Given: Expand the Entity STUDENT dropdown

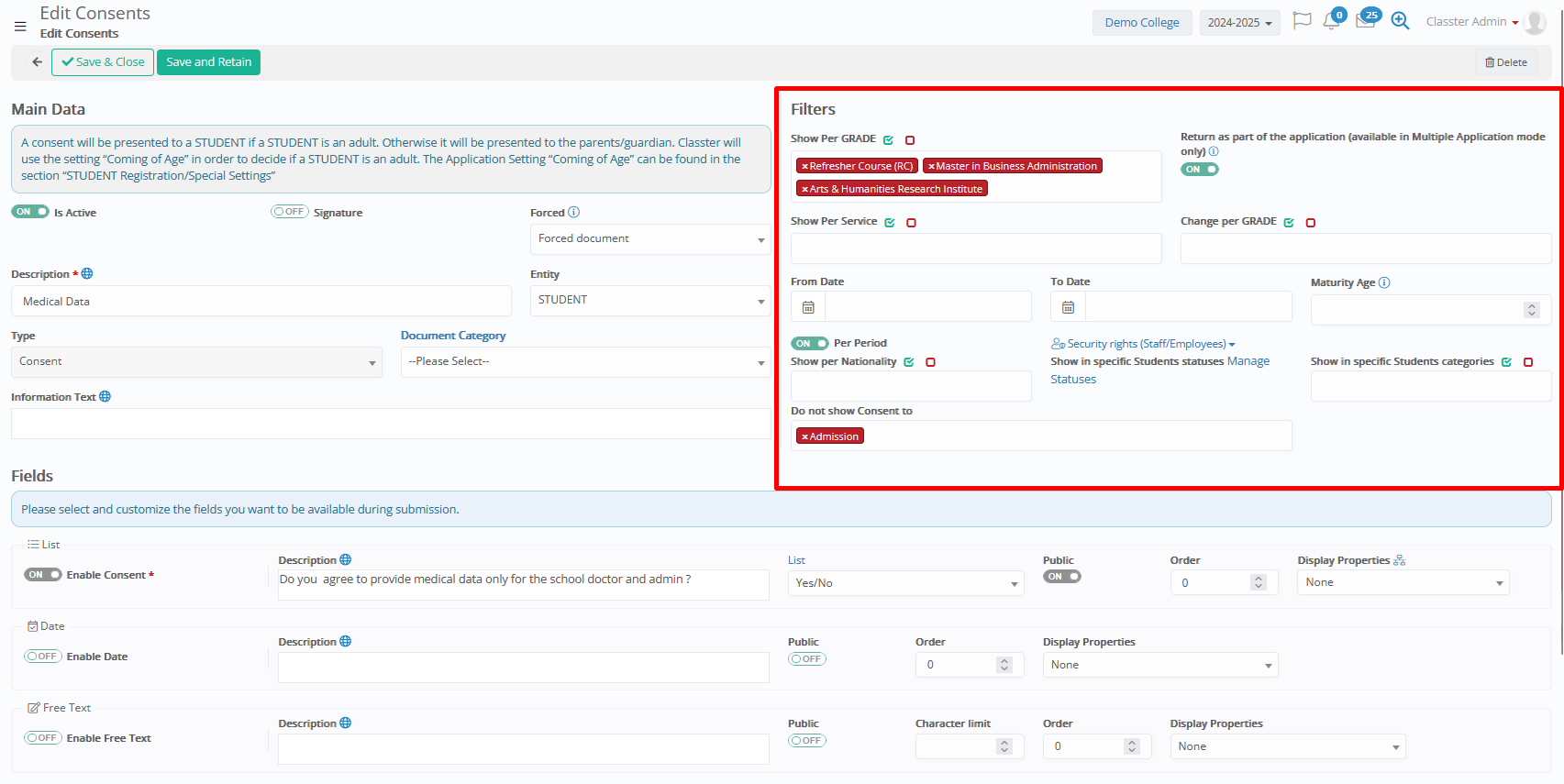Looking at the screenshot, I should [x=649, y=301].
